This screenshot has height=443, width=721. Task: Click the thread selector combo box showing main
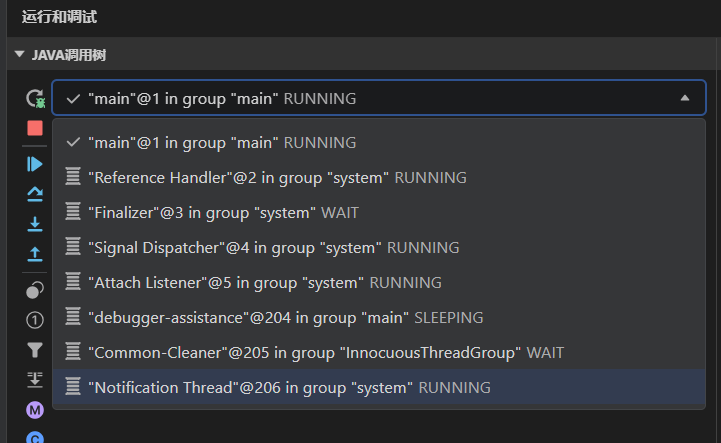point(379,98)
